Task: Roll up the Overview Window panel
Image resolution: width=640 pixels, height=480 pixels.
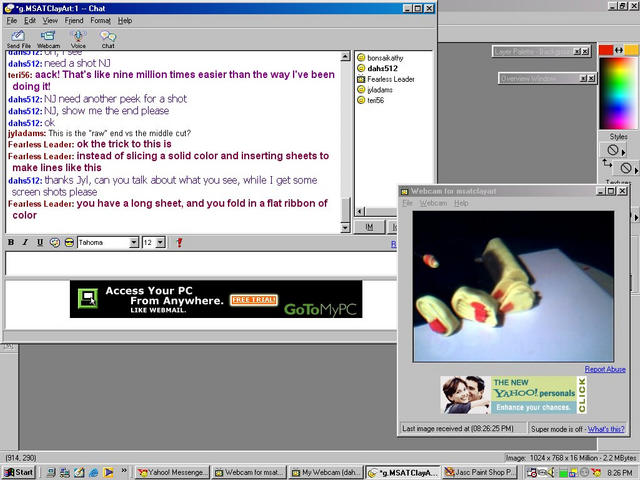Action: (583, 78)
